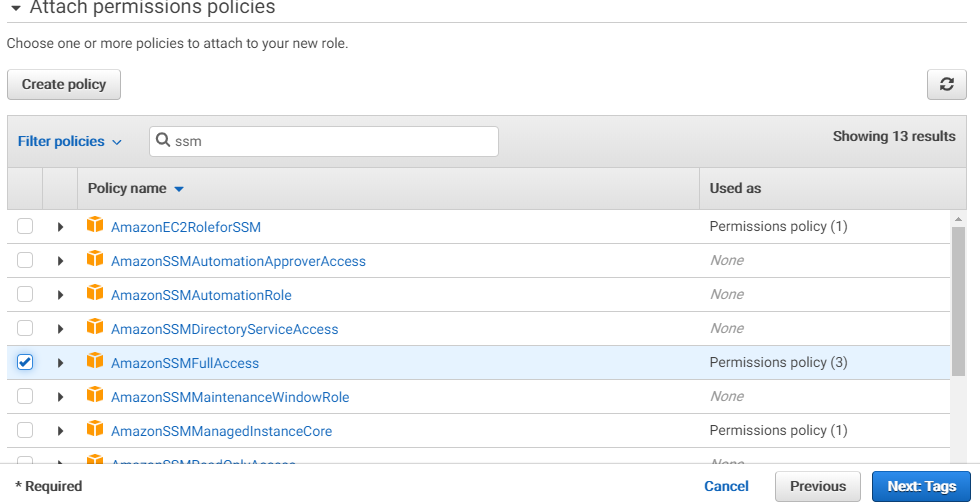Viewport: 980px width, 503px height.
Task: Expand AmazonSSMAutomationRole row triangle
Action: [60, 295]
